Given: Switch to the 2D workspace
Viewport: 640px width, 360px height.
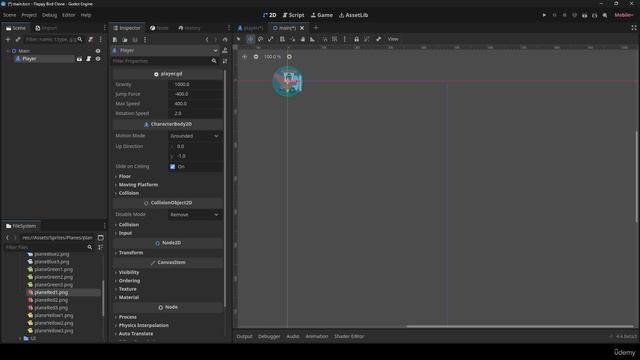Looking at the screenshot, I should 269,15.
